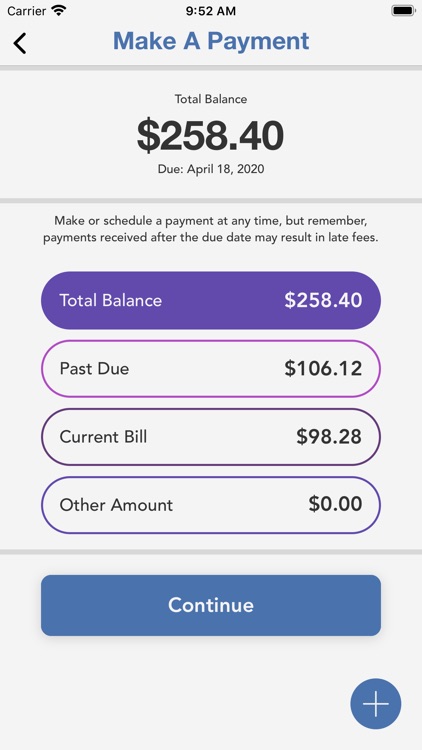The height and width of the screenshot is (750, 422).
Task: Tap the Continue button
Action: click(x=211, y=605)
